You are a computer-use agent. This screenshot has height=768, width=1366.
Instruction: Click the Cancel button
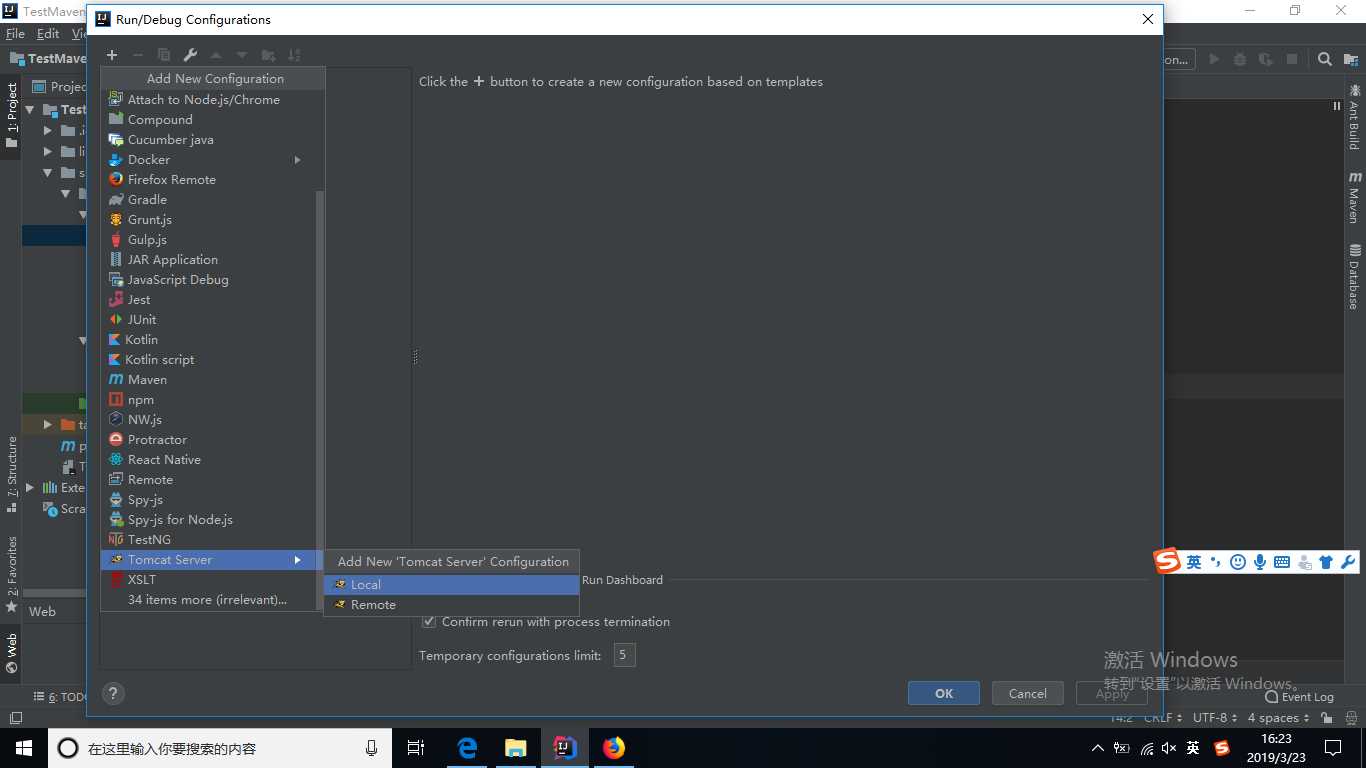[1027, 693]
